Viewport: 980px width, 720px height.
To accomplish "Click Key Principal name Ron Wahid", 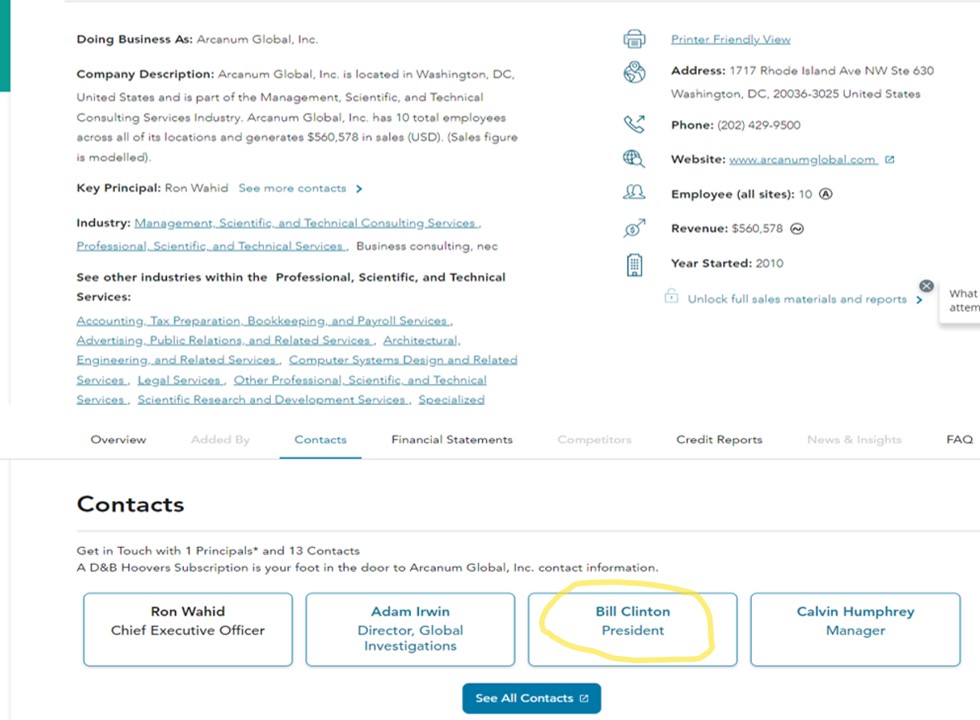I will click(196, 188).
